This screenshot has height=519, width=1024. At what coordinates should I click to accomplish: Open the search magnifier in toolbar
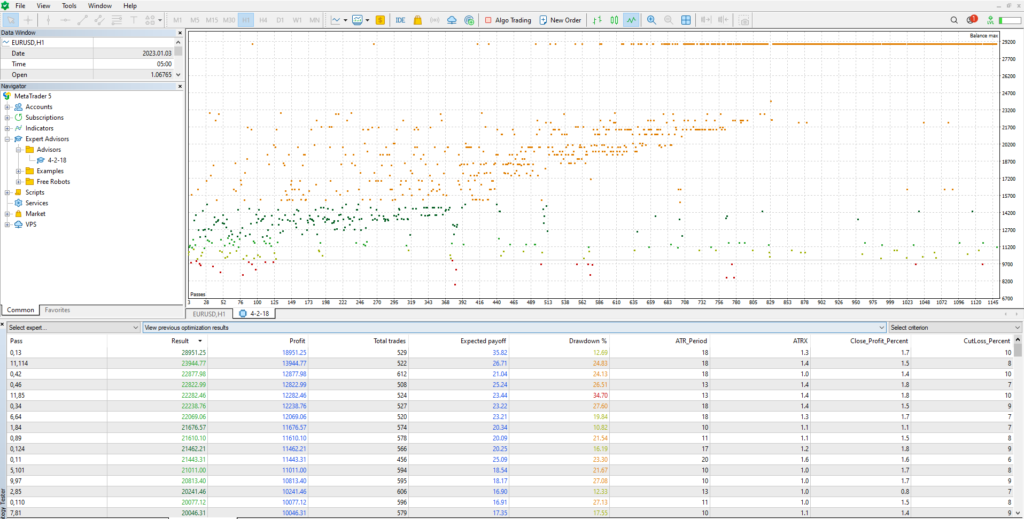pos(953,19)
